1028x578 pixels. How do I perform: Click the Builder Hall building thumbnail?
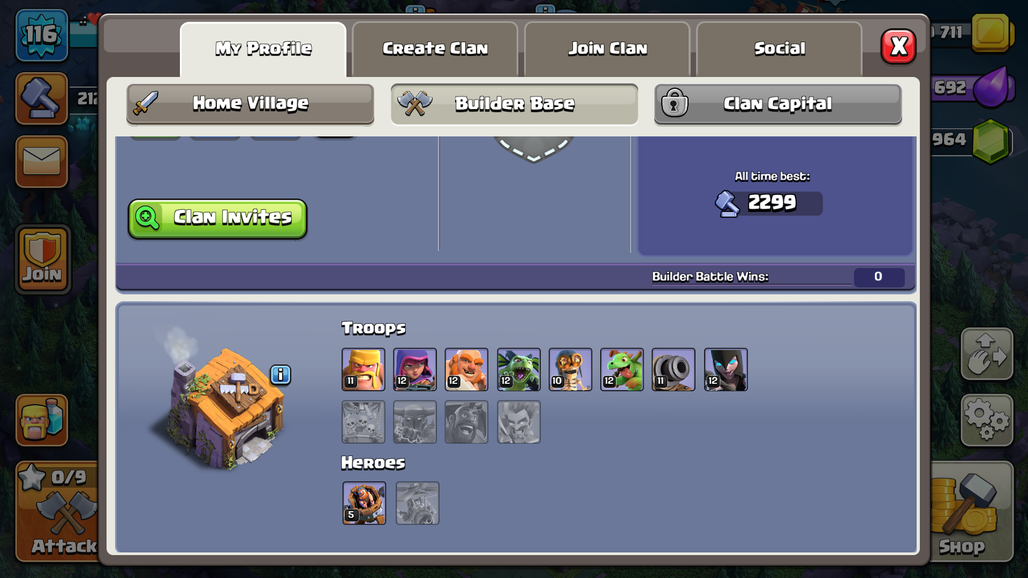(x=220, y=406)
